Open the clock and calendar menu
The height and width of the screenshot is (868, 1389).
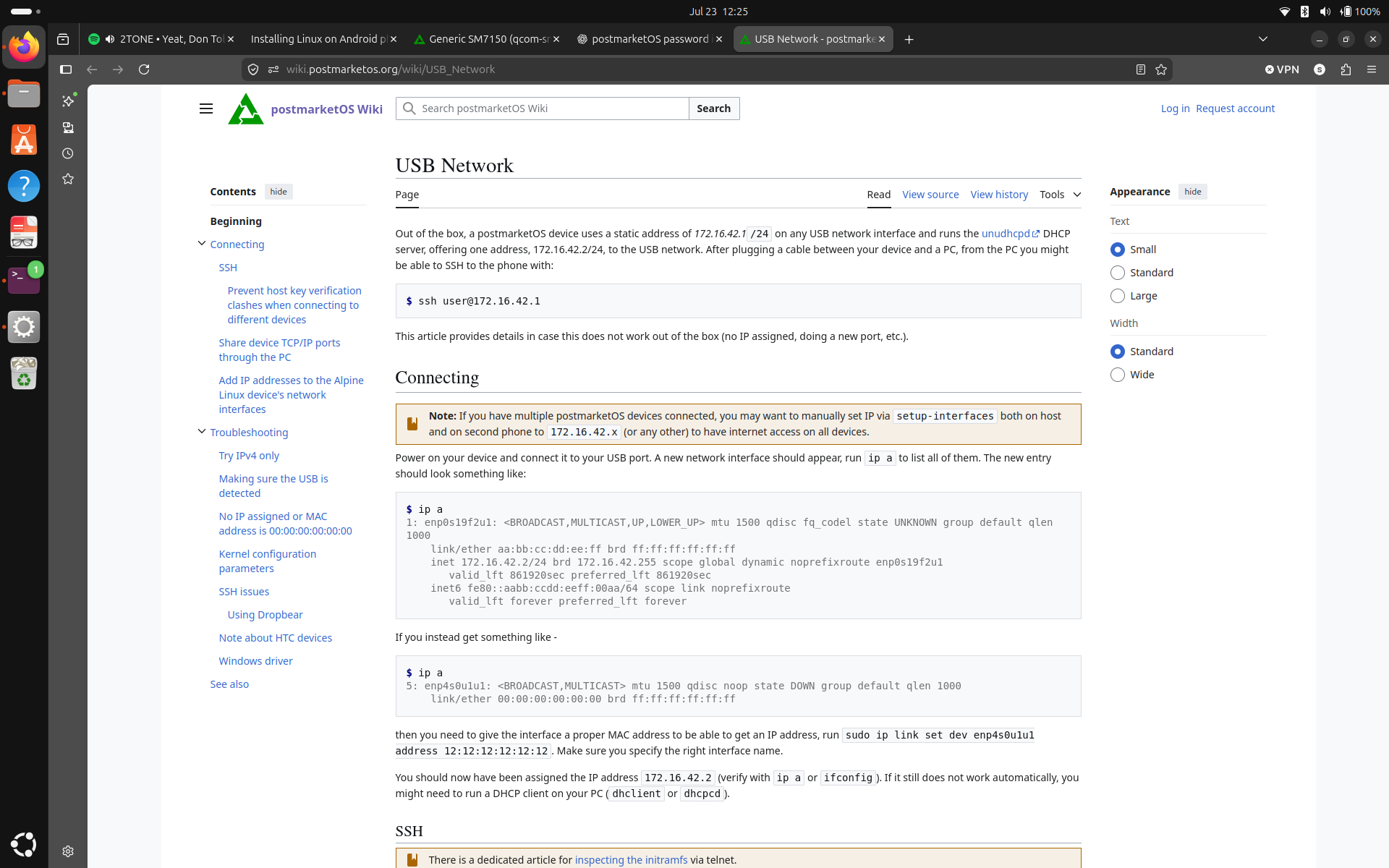pos(718,12)
